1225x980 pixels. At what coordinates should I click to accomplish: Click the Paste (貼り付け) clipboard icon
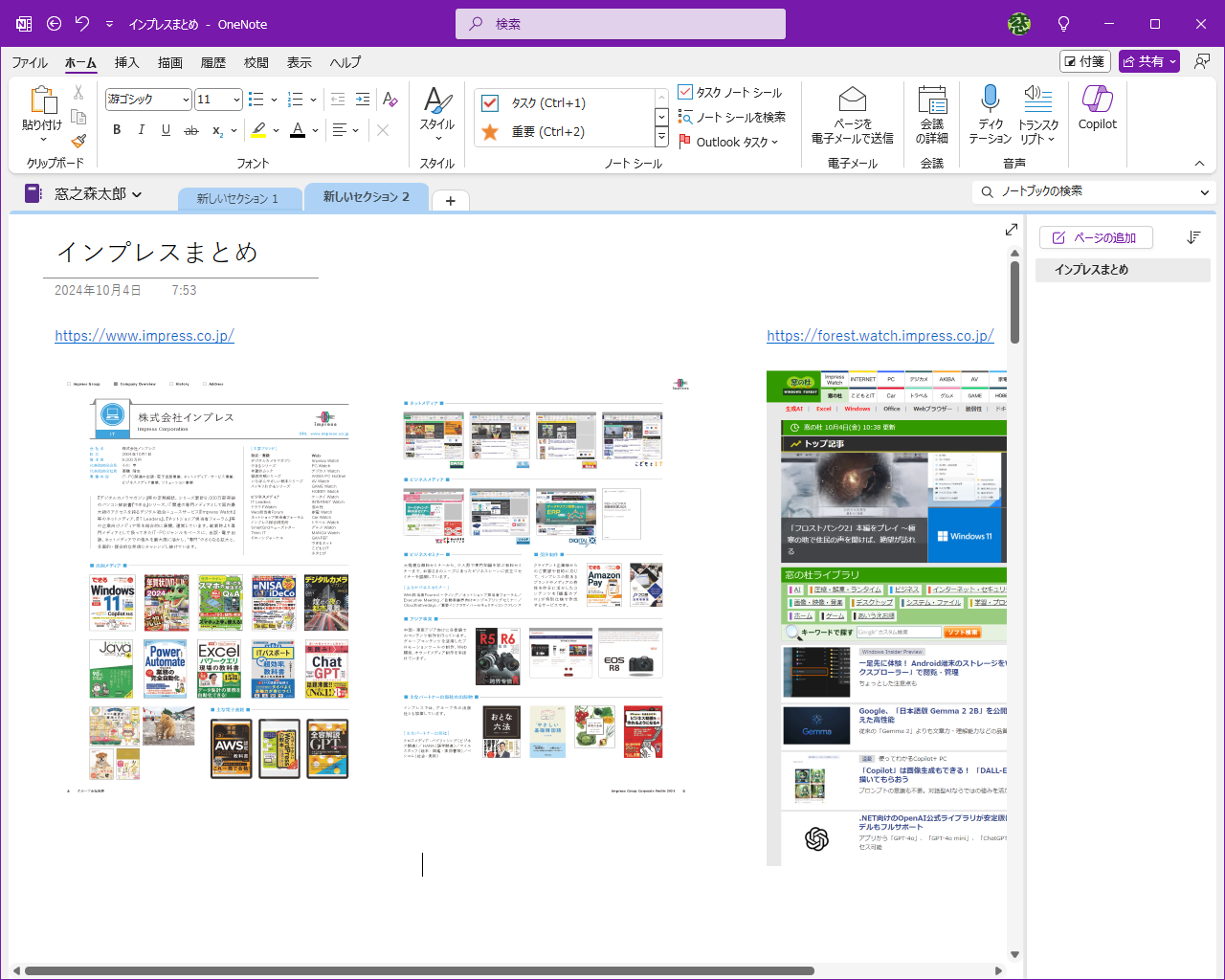pyautogui.click(x=43, y=100)
